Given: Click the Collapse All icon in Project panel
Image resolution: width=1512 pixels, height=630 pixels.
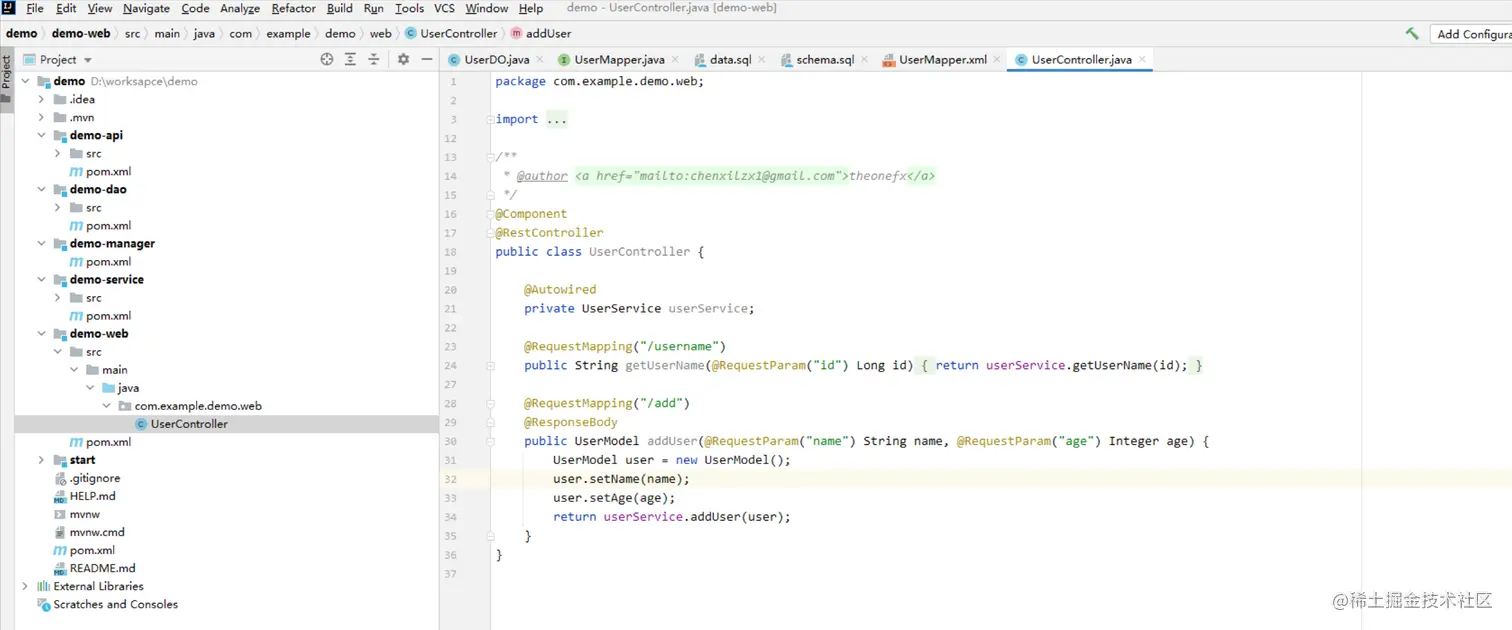Looking at the screenshot, I should [x=374, y=59].
